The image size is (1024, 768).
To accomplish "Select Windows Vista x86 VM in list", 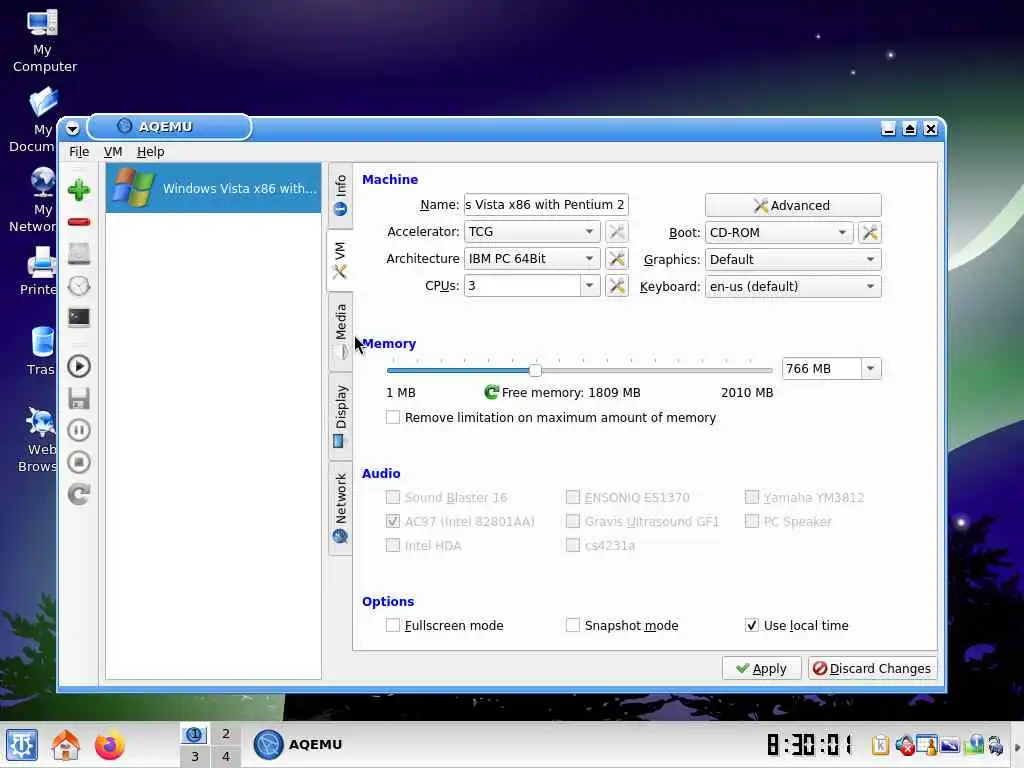I will [x=214, y=188].
